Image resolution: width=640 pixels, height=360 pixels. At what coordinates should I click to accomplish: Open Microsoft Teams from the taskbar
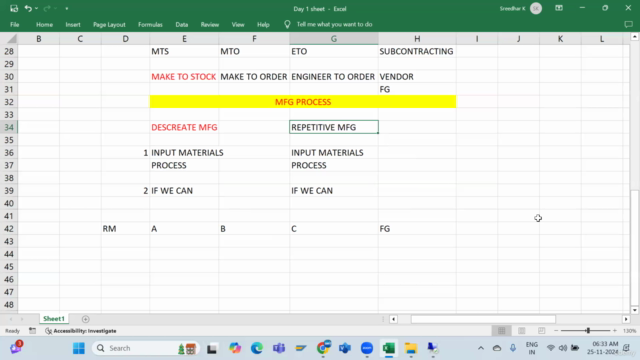279,348
